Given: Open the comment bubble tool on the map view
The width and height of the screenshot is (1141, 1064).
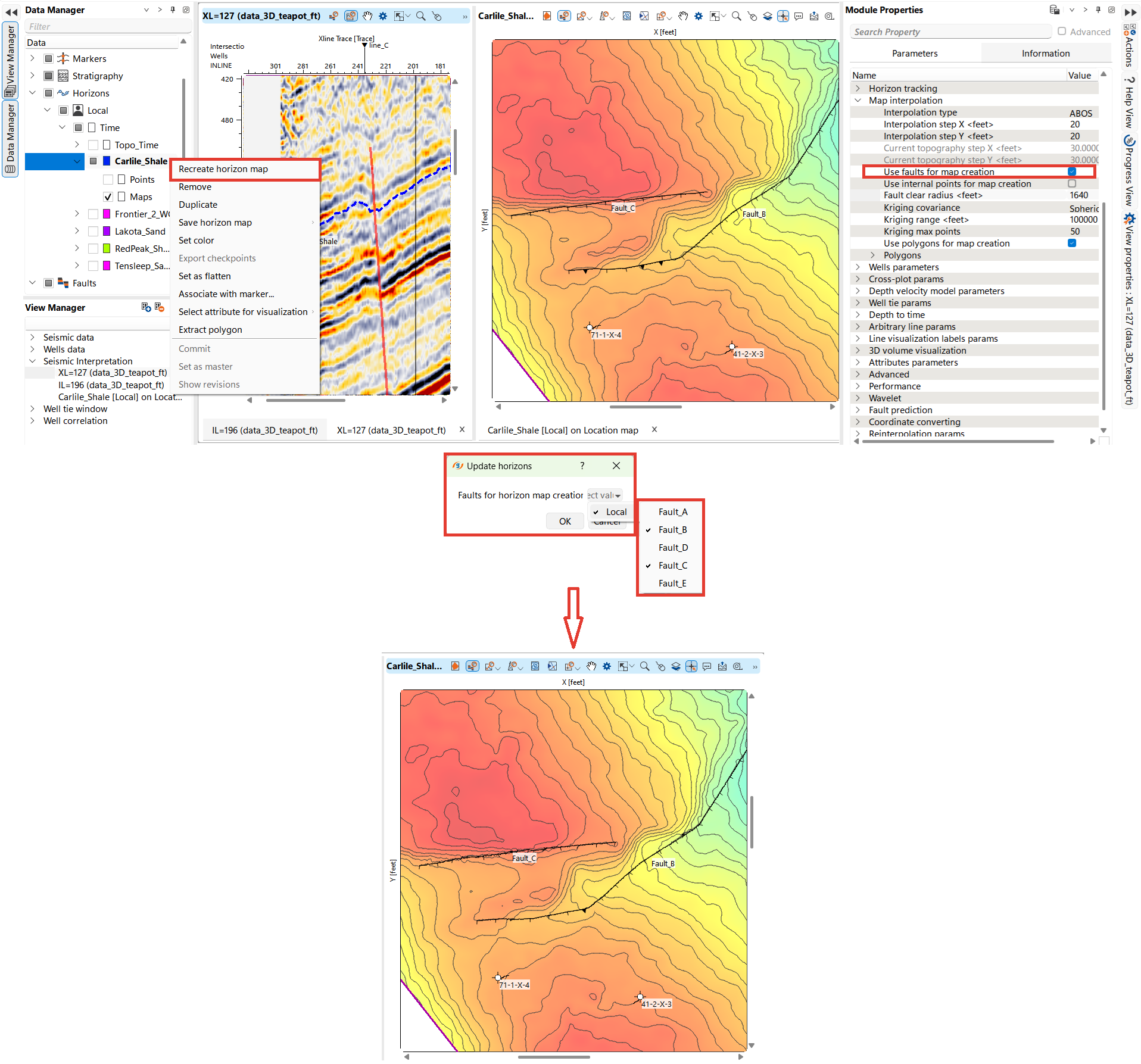Looking at the screenshot, I should click(799, 16).
